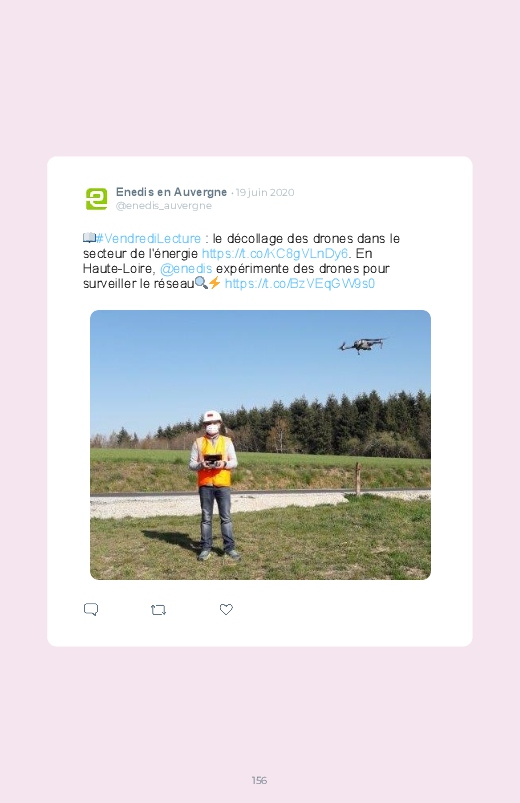Like the tweet with heart icon

click(x=226, y=609)
